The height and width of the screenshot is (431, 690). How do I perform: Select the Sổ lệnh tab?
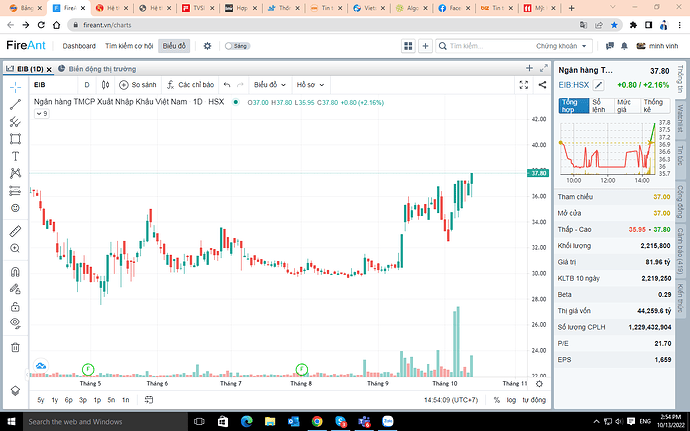pyautogui.click(x=601, y=106)
